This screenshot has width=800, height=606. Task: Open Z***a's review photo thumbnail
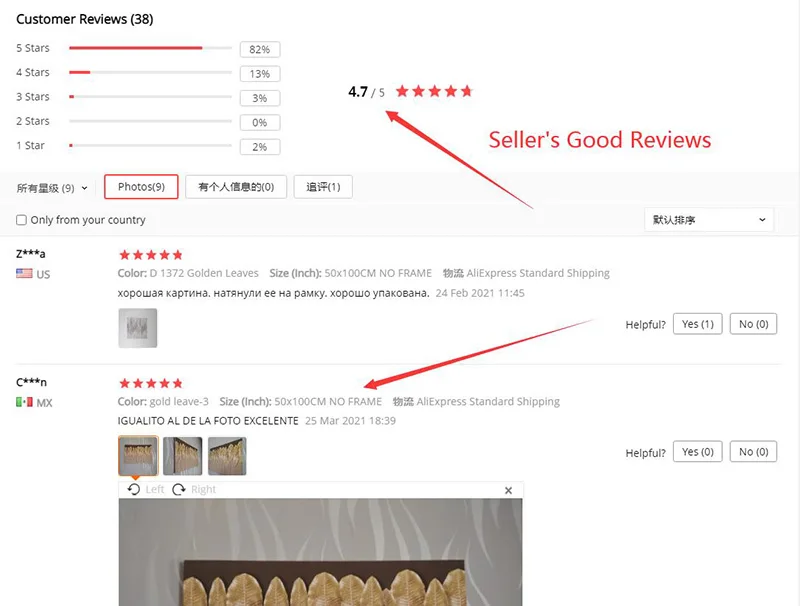coord(138,328)
